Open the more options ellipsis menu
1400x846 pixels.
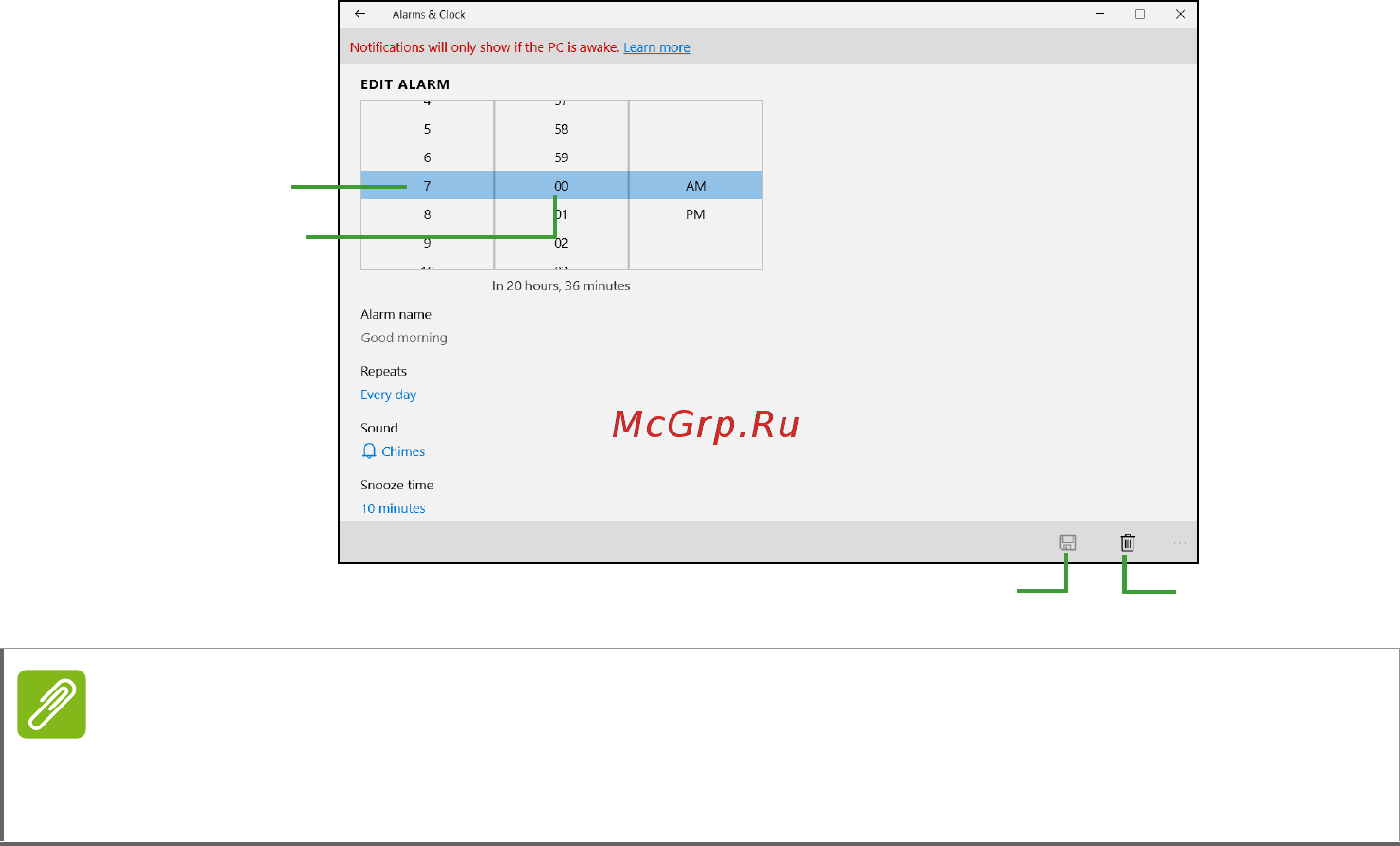click(x=1180, y=543)
